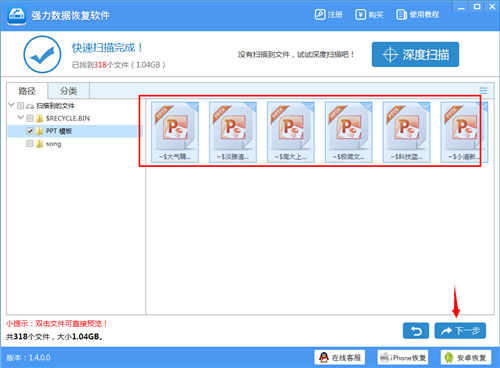Click the app logo in the title bar
The width and height of the screenshot is (500, 368).
coord(17,15)
